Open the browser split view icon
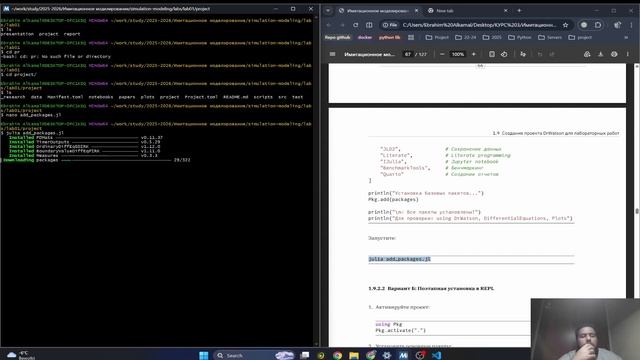 pyautogui.click(x=369, y=25)
